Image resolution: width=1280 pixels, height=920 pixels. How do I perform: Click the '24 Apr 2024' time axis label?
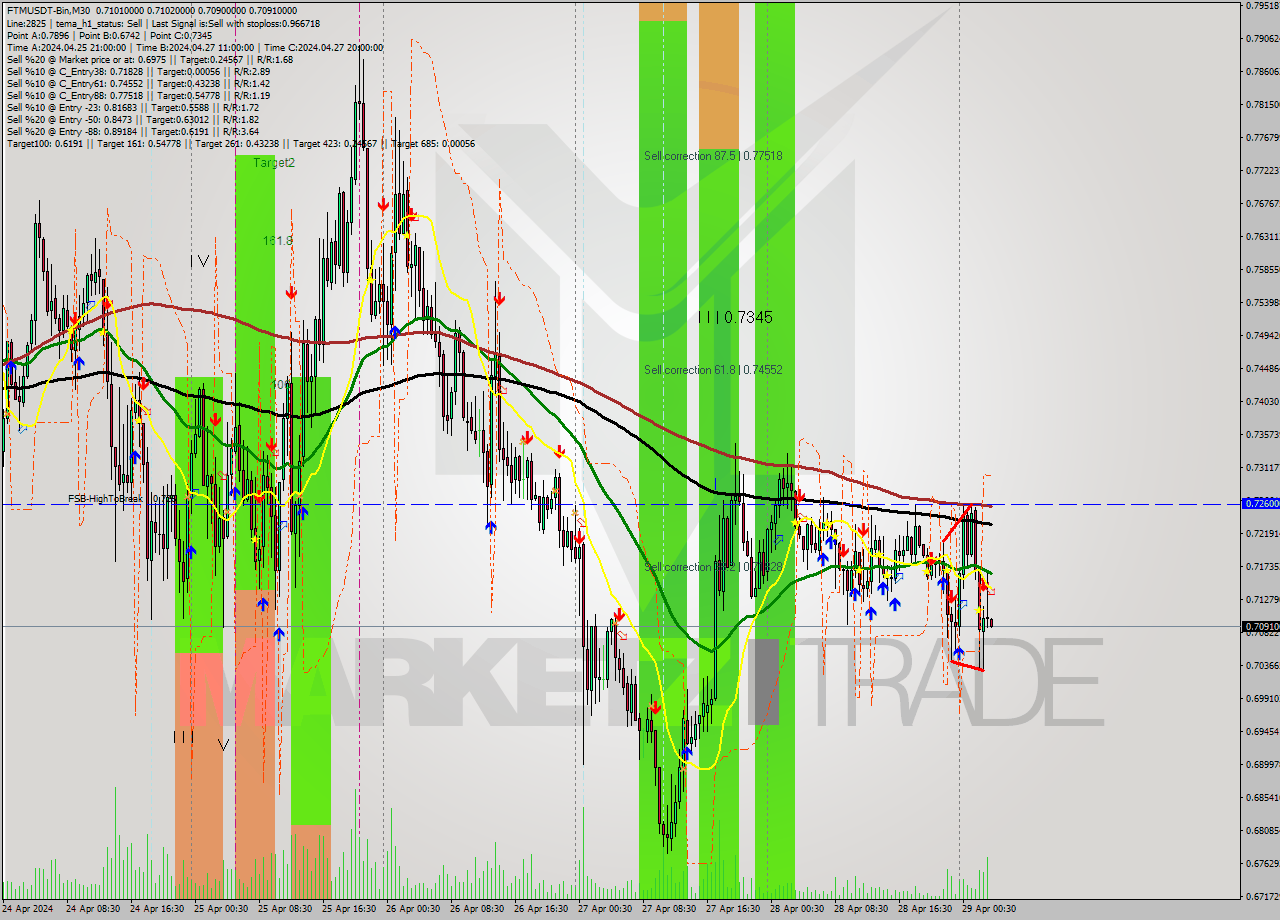pos(27,909)
